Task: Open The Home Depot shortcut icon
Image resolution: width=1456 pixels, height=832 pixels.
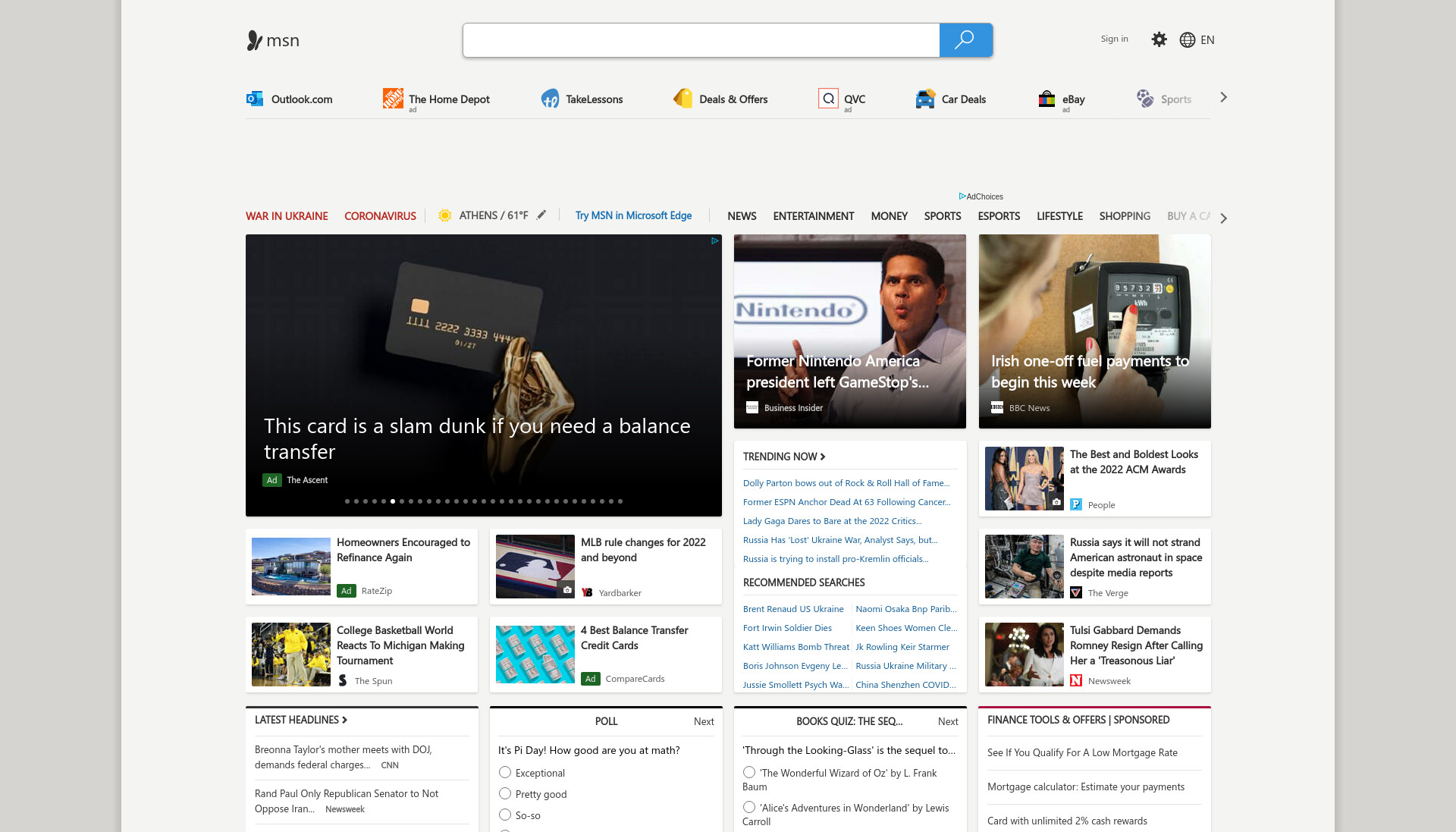Action: [393, 99]
